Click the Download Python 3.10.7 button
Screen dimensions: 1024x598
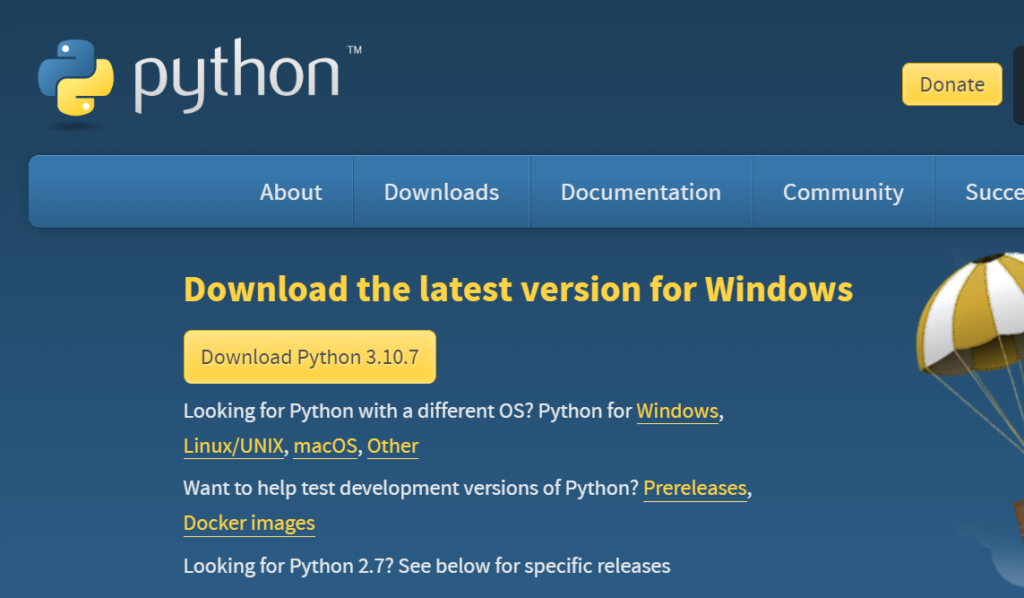point(310,356)
